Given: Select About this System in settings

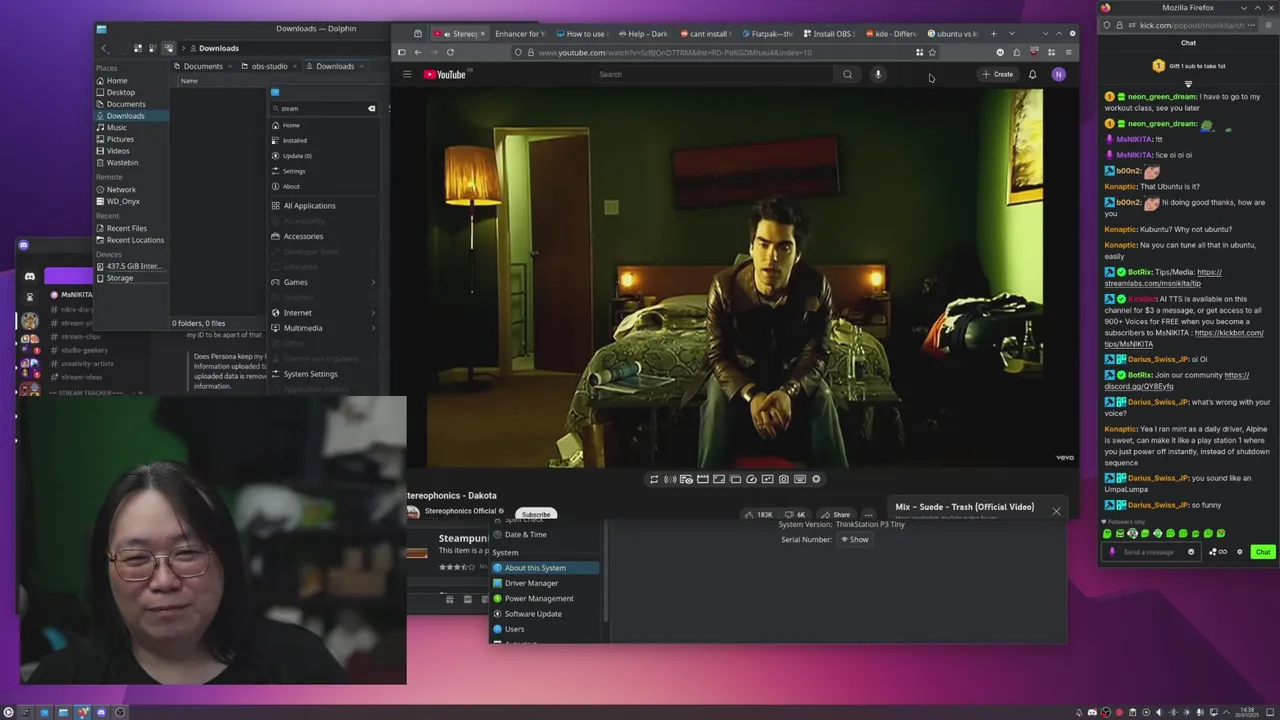Looking at the screenshot, I should (545, 568).
